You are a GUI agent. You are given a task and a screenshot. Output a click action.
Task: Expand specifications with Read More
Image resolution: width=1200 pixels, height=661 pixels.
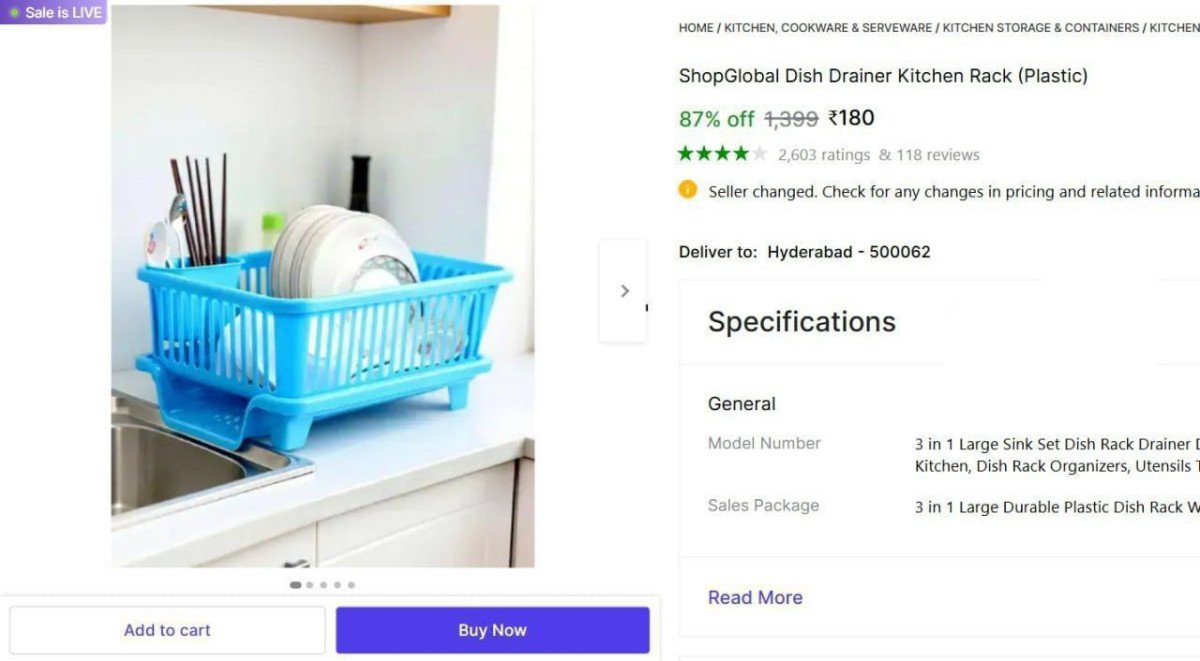[x=755, y=597]
